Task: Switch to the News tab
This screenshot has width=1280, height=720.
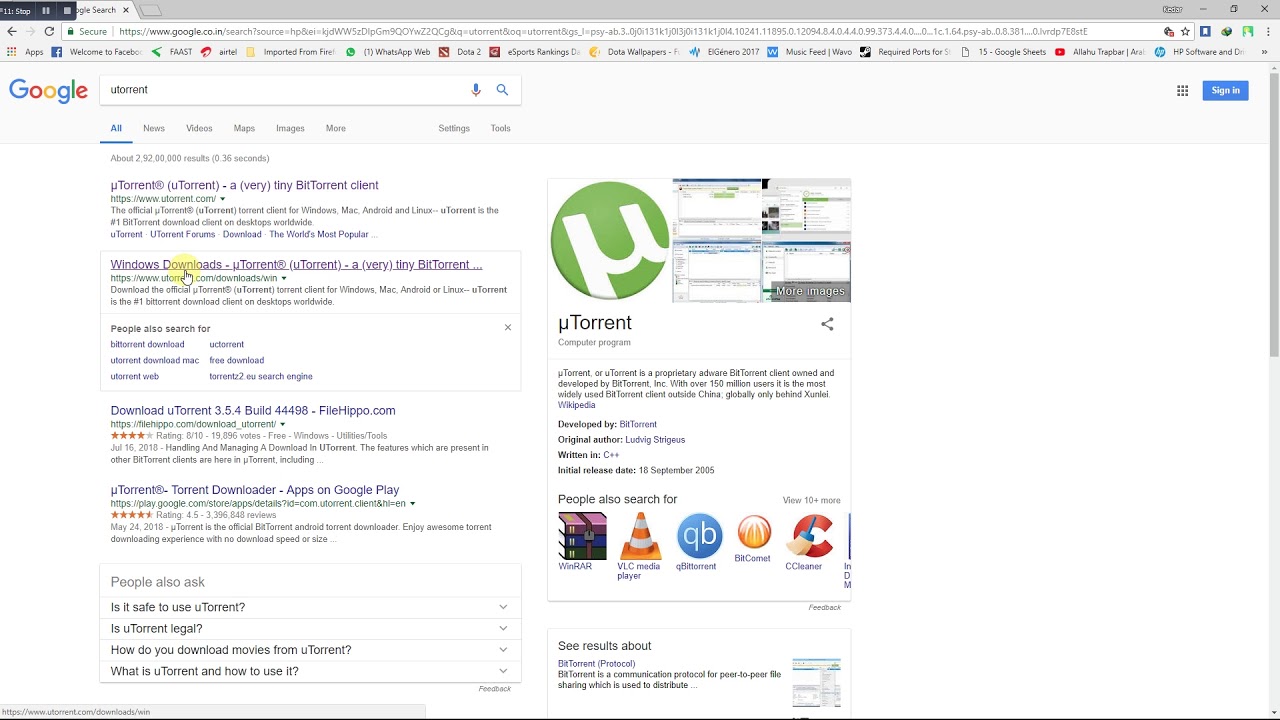Action: [x=154, y=128]
